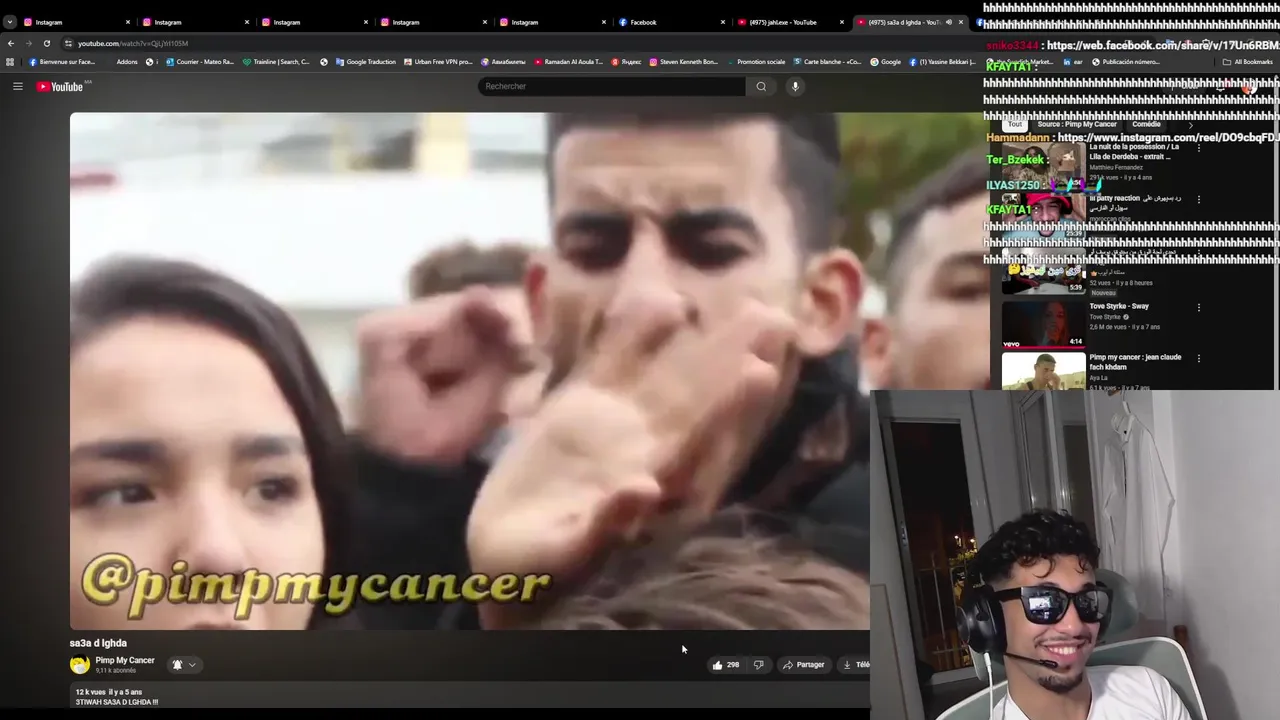Click the Télécharger download button

(855, 664)
